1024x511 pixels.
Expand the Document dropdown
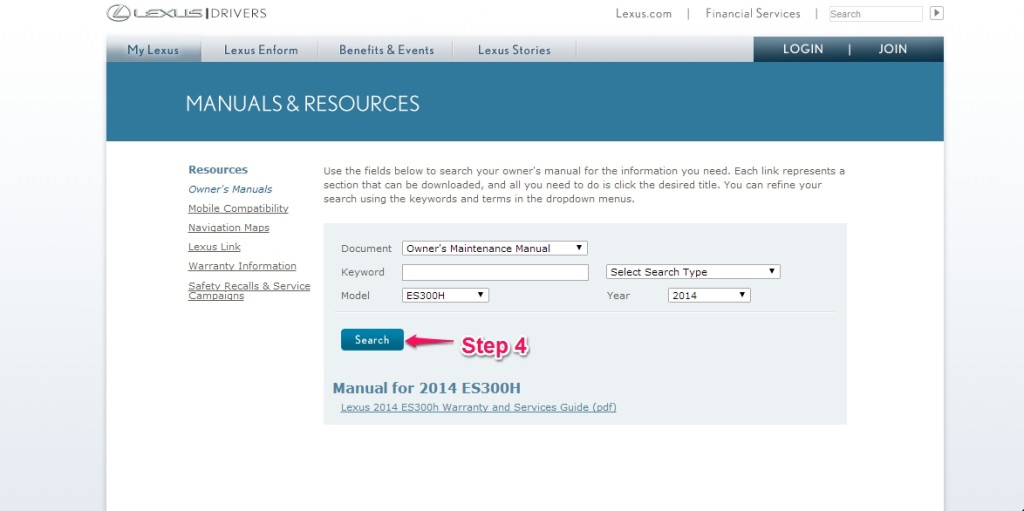click(x=494, y=248)
